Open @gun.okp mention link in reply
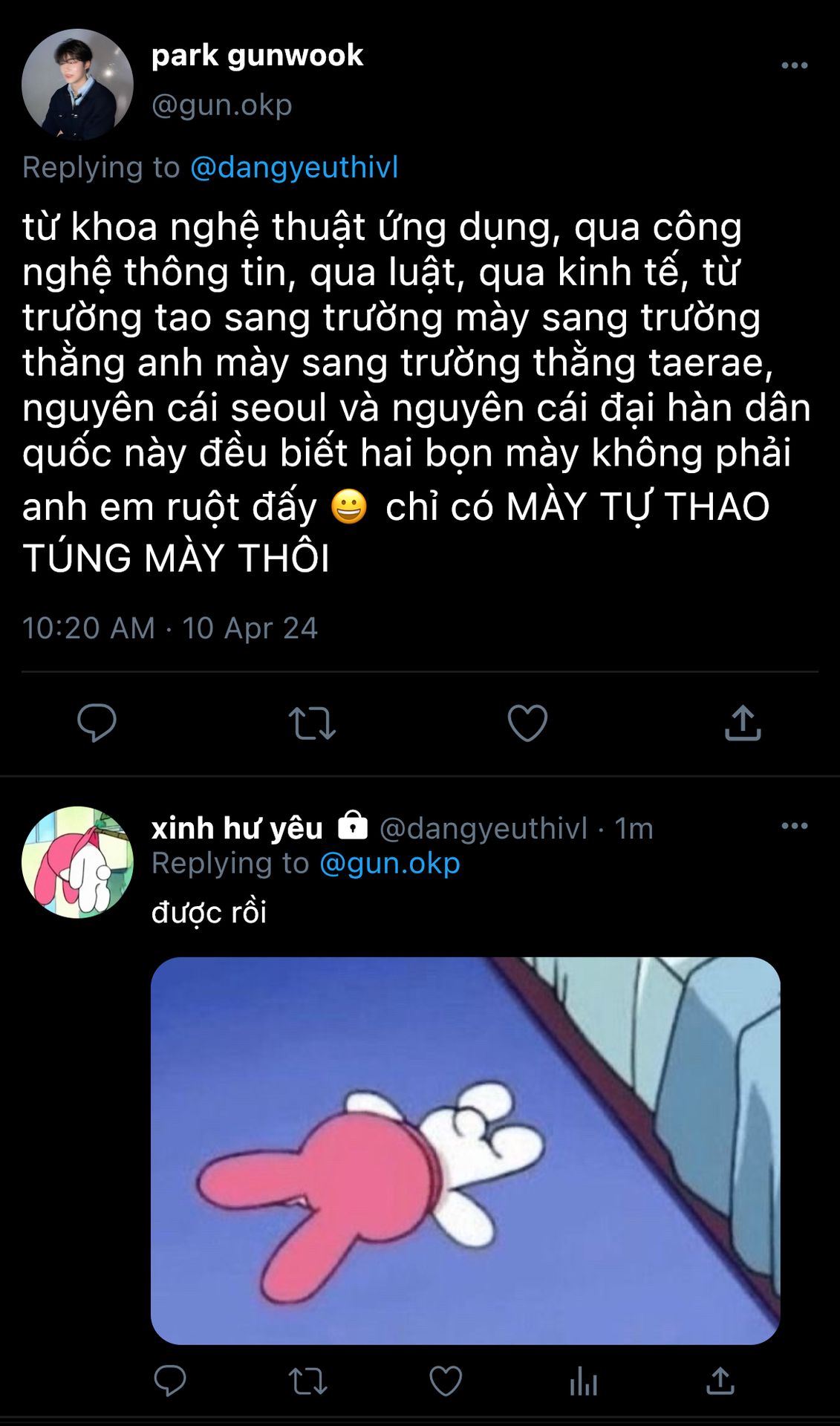The height and width of the screenshot is (1426, 840). 389,863
